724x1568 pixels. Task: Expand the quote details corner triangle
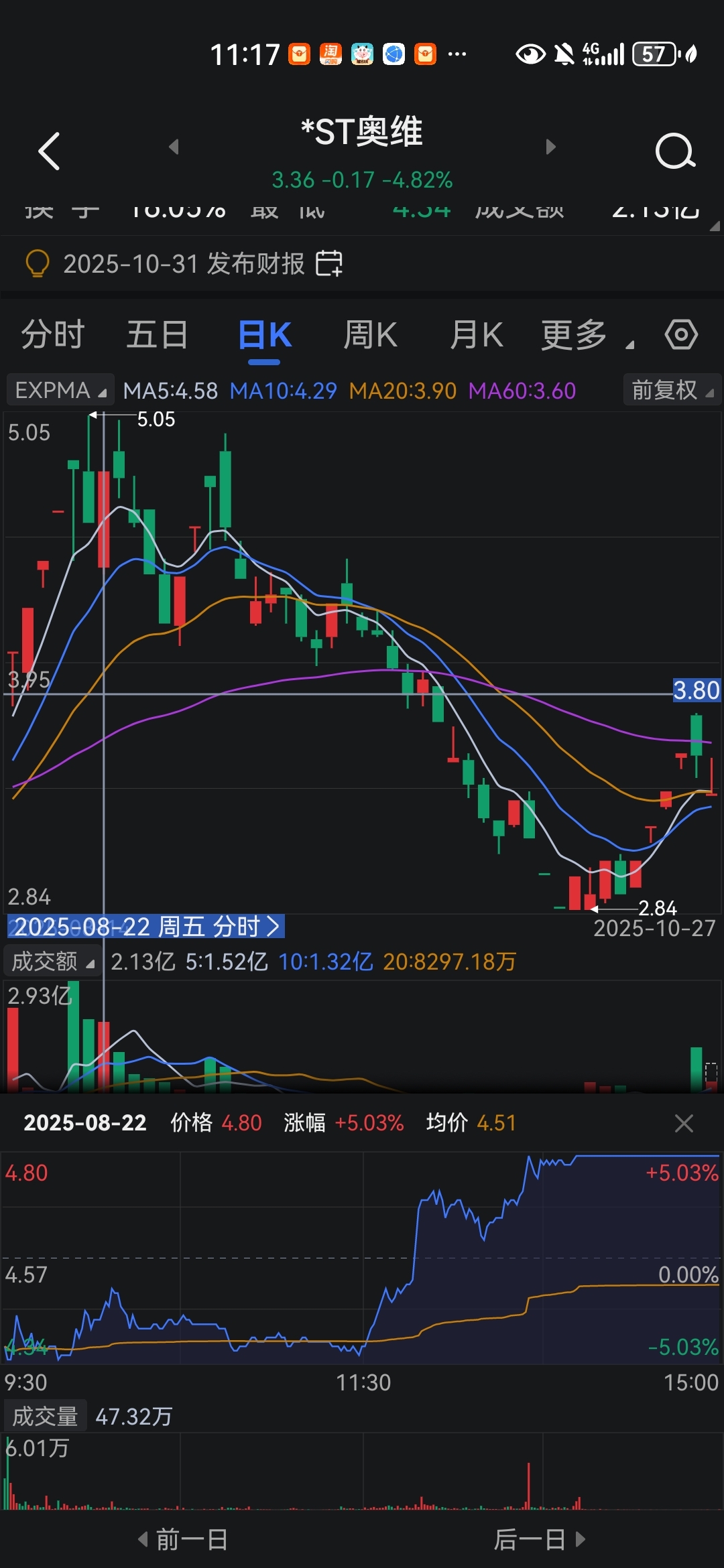[x=715, y=226]
